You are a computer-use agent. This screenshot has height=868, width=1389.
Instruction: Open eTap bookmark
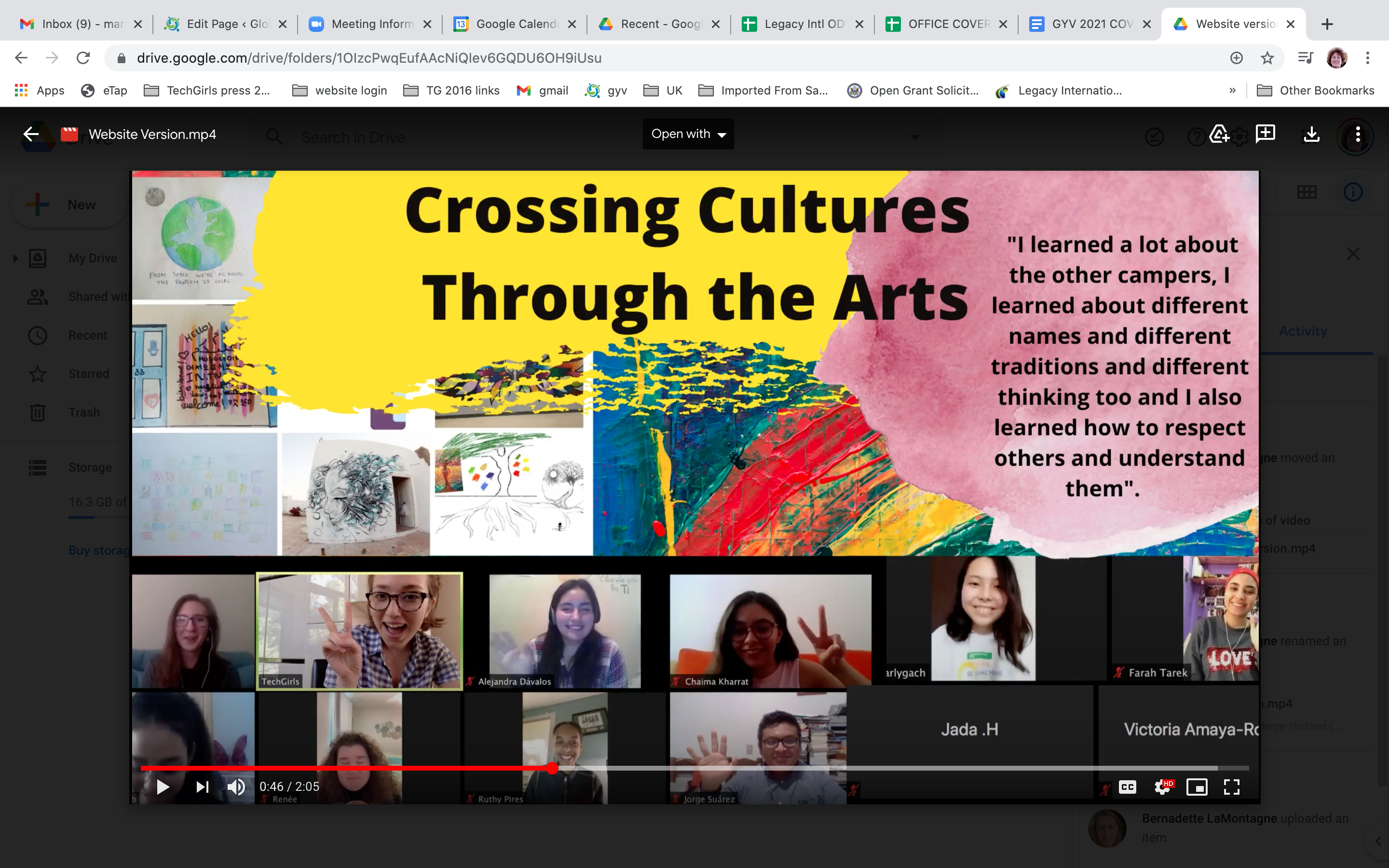(x=104, y=91)
